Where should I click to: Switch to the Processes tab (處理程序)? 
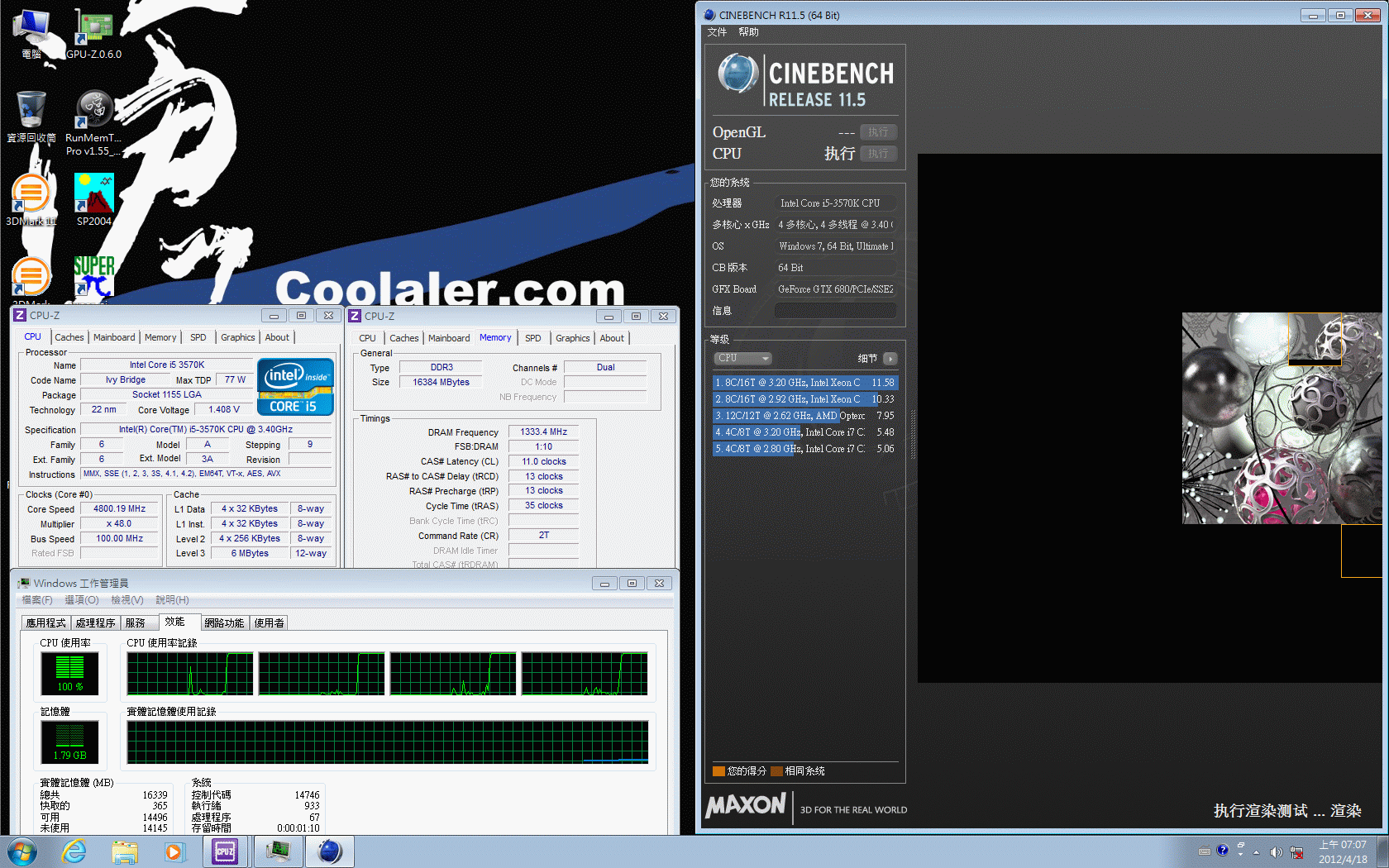[x=95, y=622]
